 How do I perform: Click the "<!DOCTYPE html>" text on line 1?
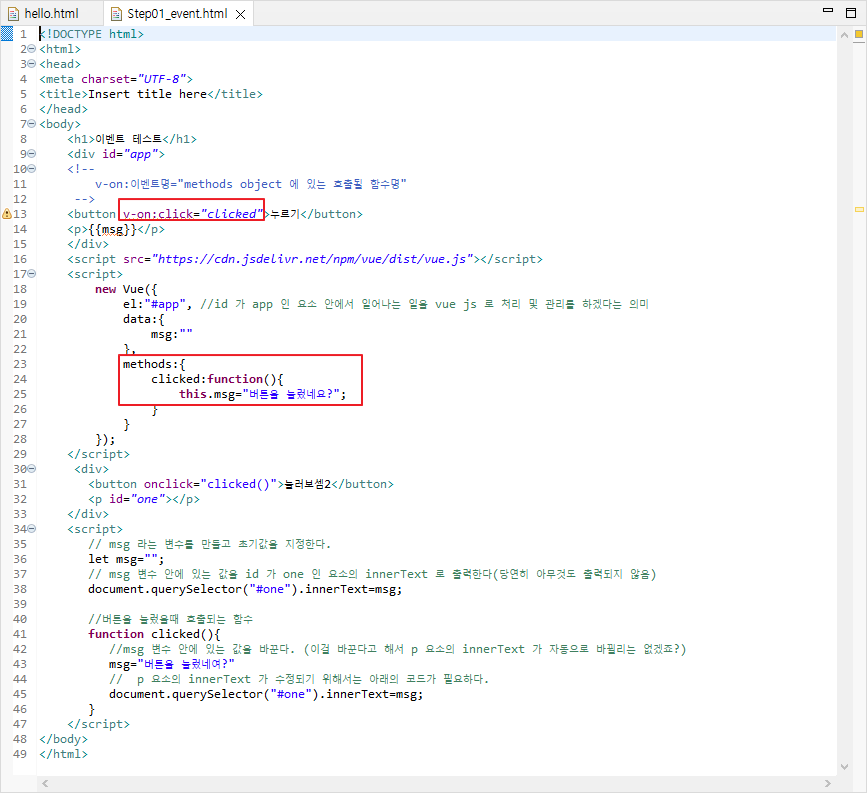coord(92,34)
